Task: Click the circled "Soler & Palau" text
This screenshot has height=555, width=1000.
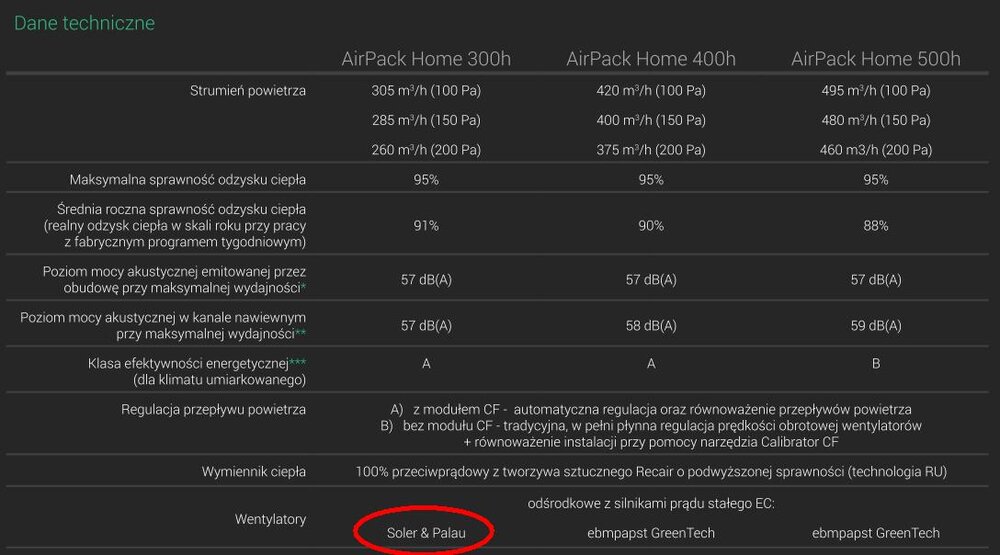Action: click(x=426, y=533)
